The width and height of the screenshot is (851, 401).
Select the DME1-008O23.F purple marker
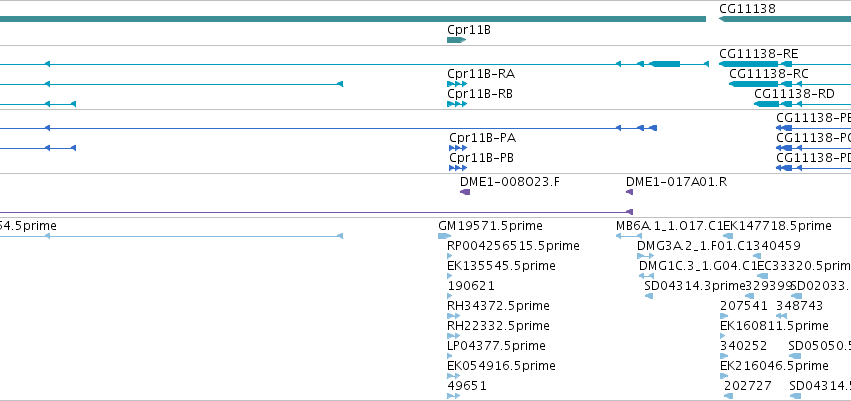(465, 192)
